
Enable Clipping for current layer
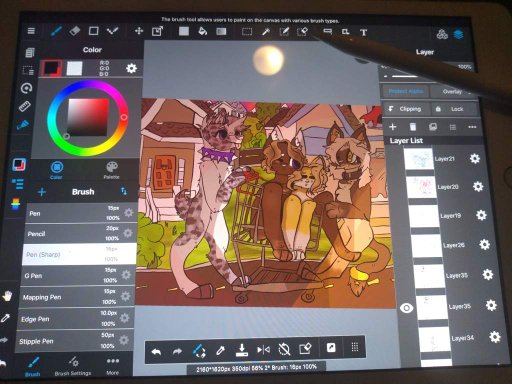point(405,109)
